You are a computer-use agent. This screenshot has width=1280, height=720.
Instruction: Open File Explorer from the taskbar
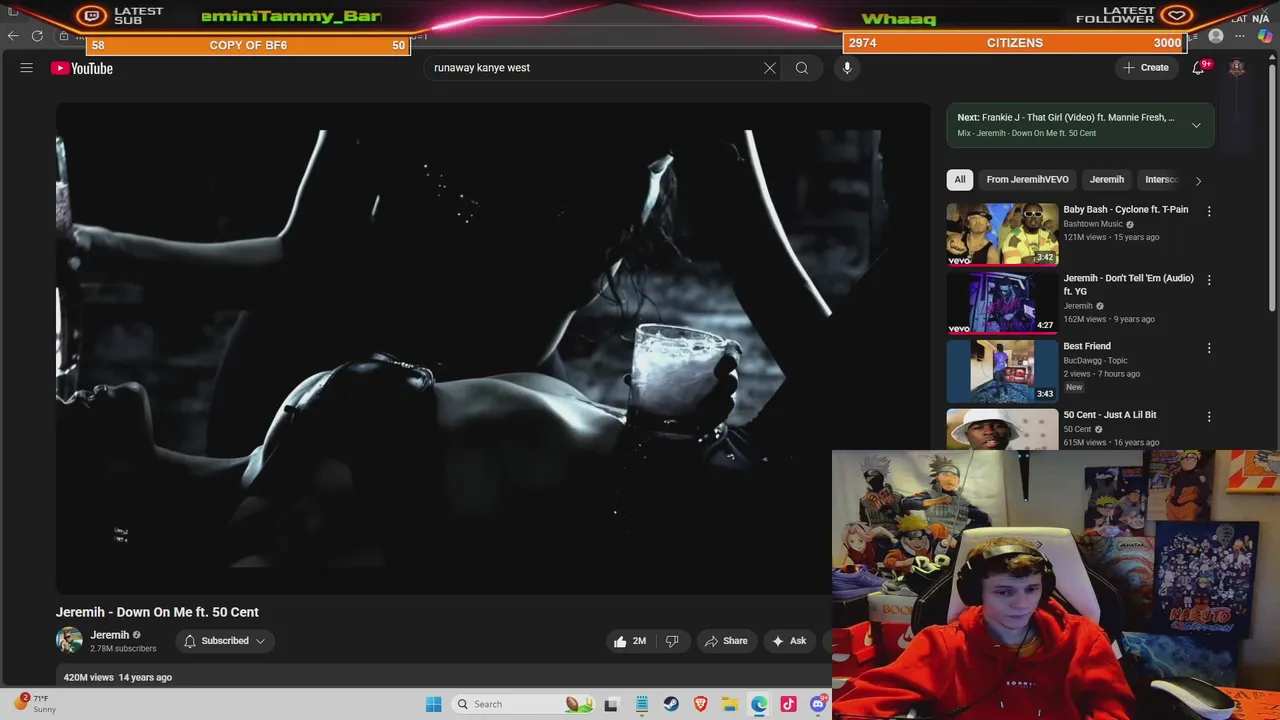click(730, 704)
